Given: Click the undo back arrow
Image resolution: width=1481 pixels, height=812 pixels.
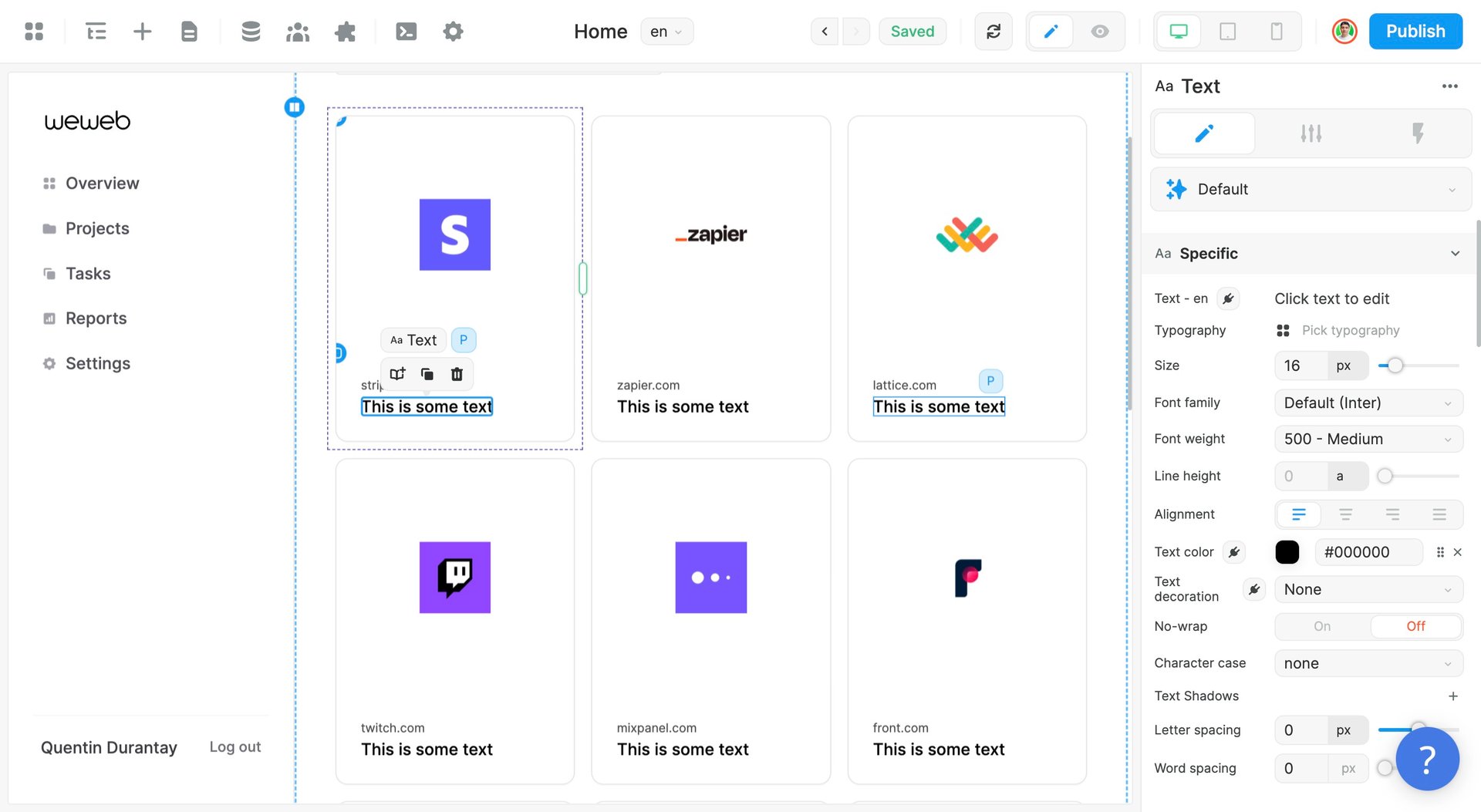Looking at the screenshot, I should [825, 32].
